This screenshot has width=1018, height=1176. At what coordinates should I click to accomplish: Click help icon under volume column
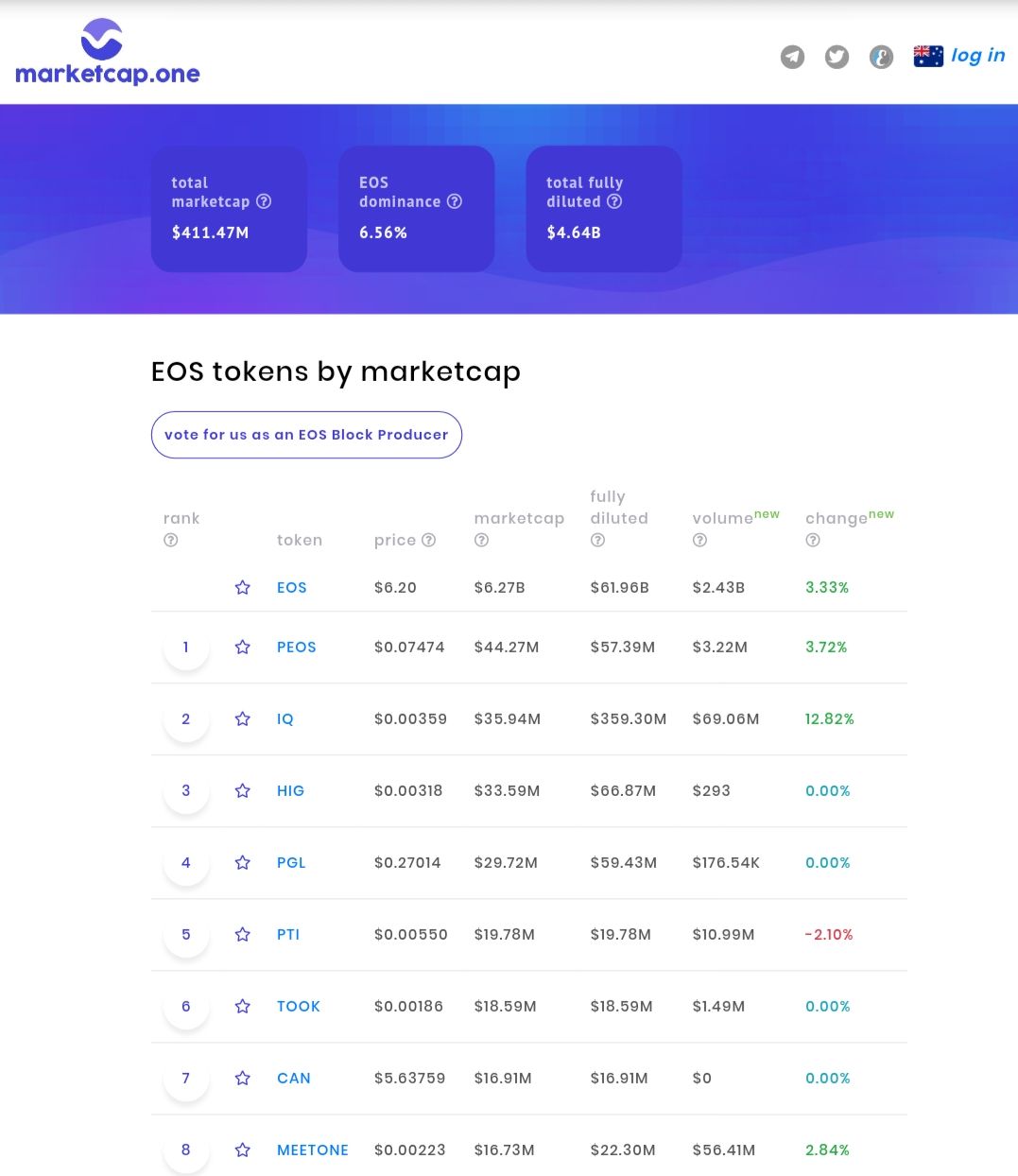click(x=699, y=540)
